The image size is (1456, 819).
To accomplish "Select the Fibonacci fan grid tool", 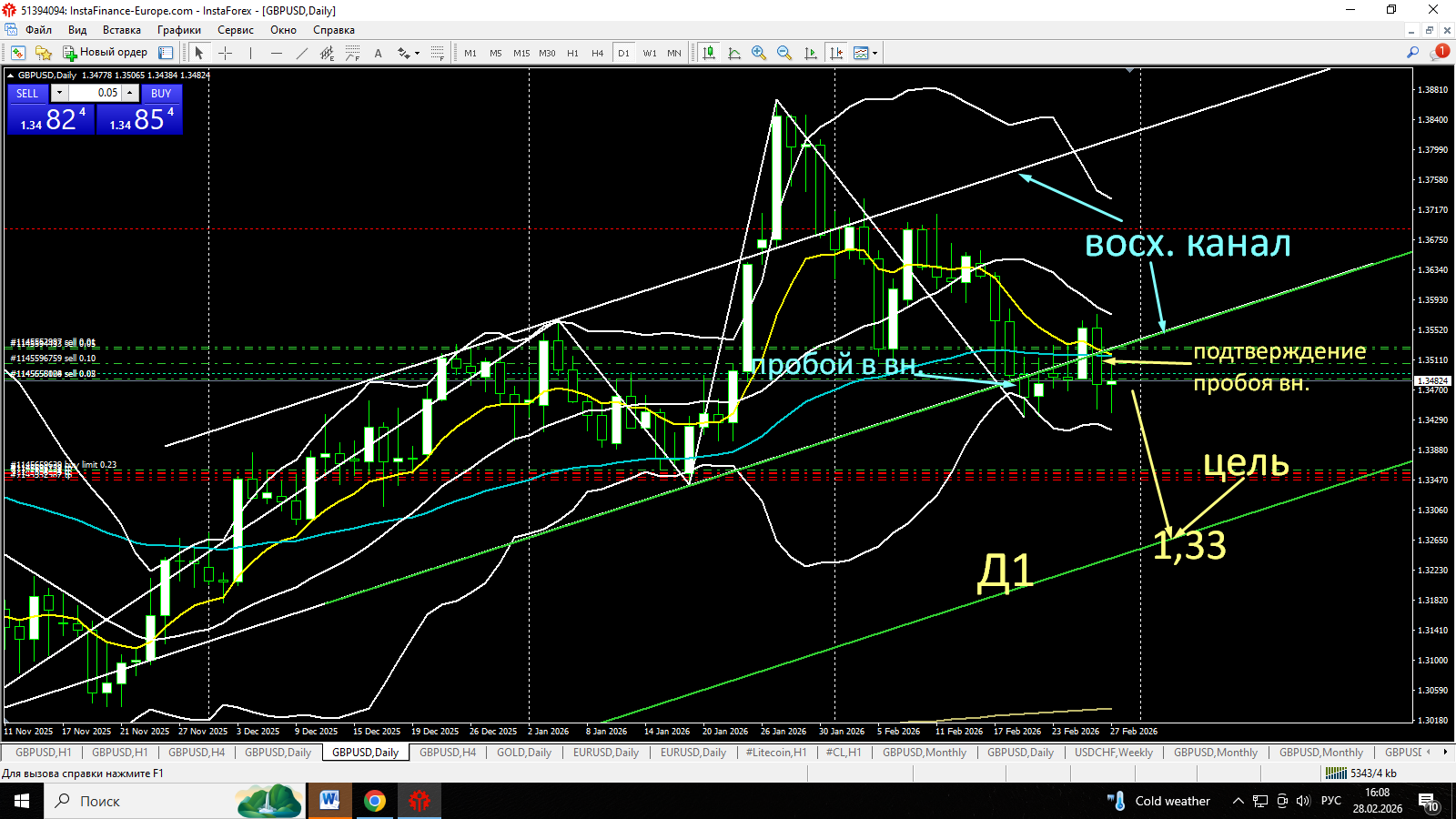I will tap(437, 53).
